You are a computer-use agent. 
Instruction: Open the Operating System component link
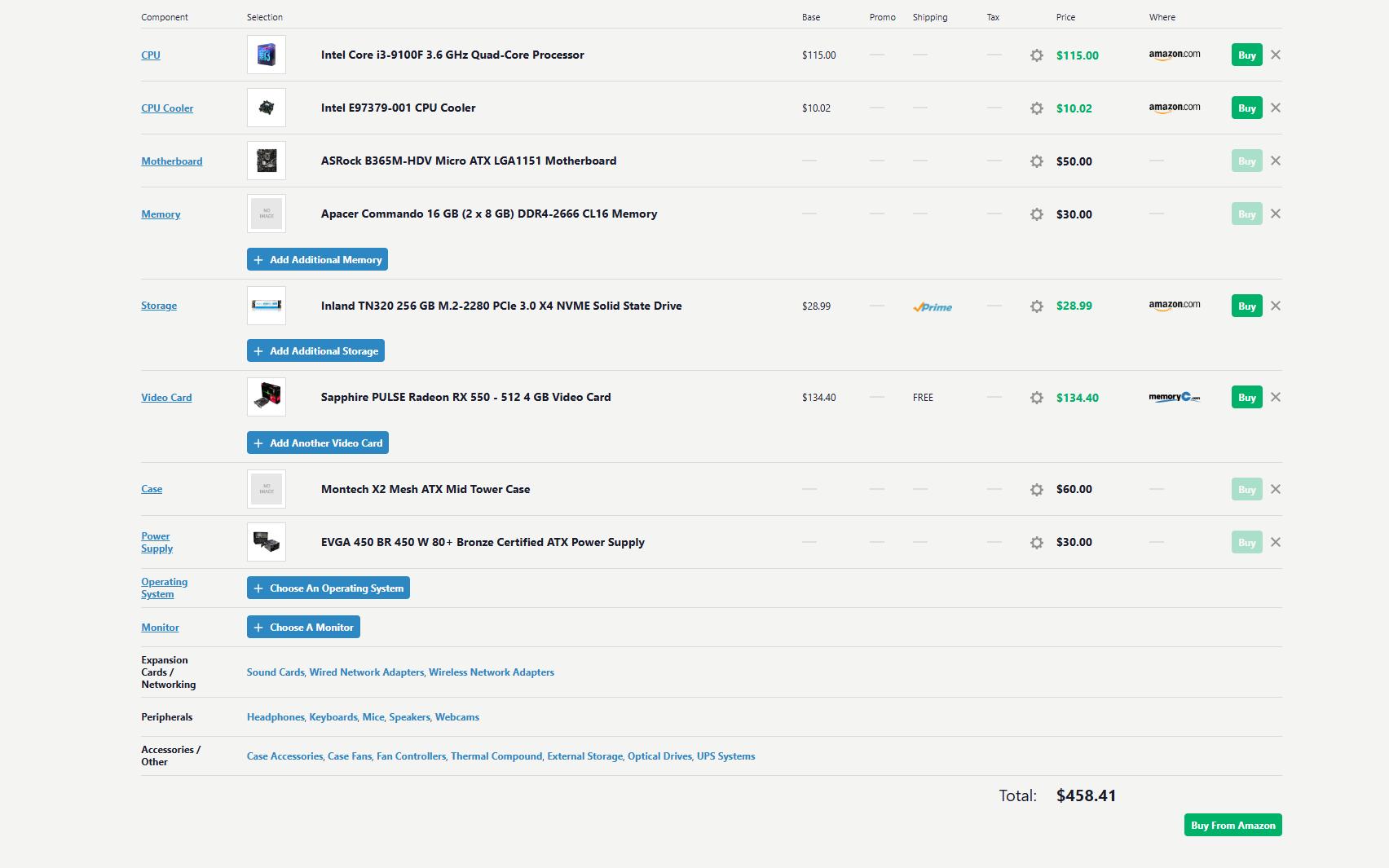tap(164, 588)
